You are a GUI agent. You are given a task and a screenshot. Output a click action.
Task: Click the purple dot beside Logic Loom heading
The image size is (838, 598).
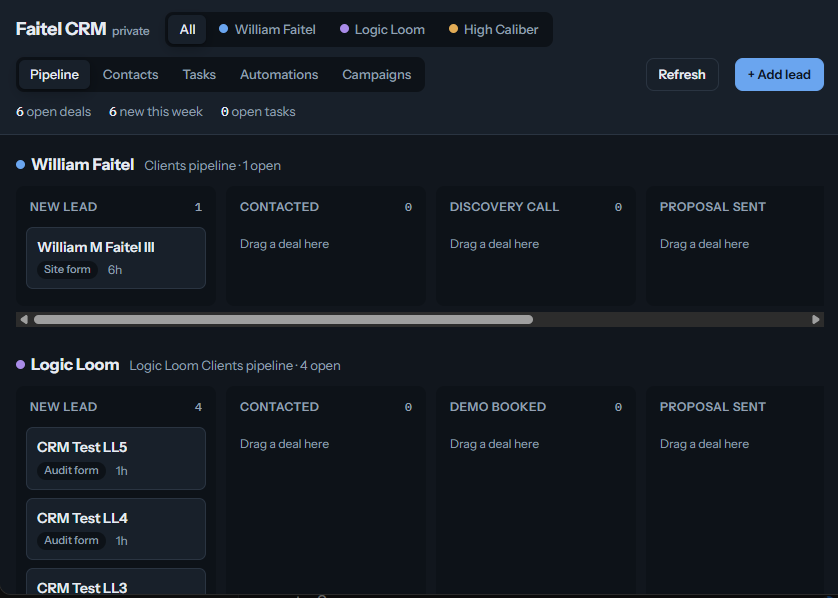[20, 364]
